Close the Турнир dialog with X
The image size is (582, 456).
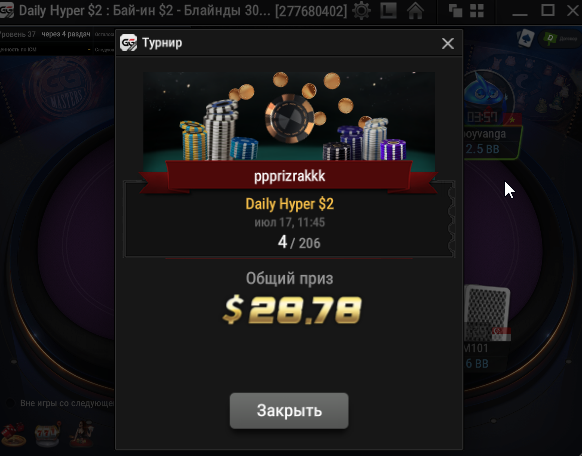(448, 43)
